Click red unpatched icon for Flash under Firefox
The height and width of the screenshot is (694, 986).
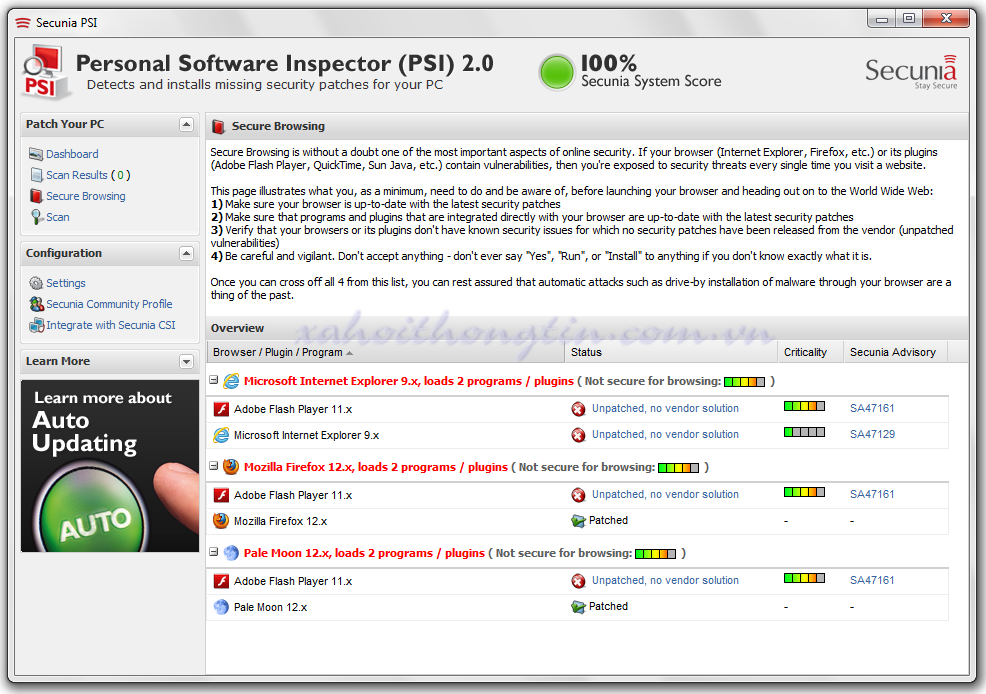pyautogui.click(x=579, y=495)
